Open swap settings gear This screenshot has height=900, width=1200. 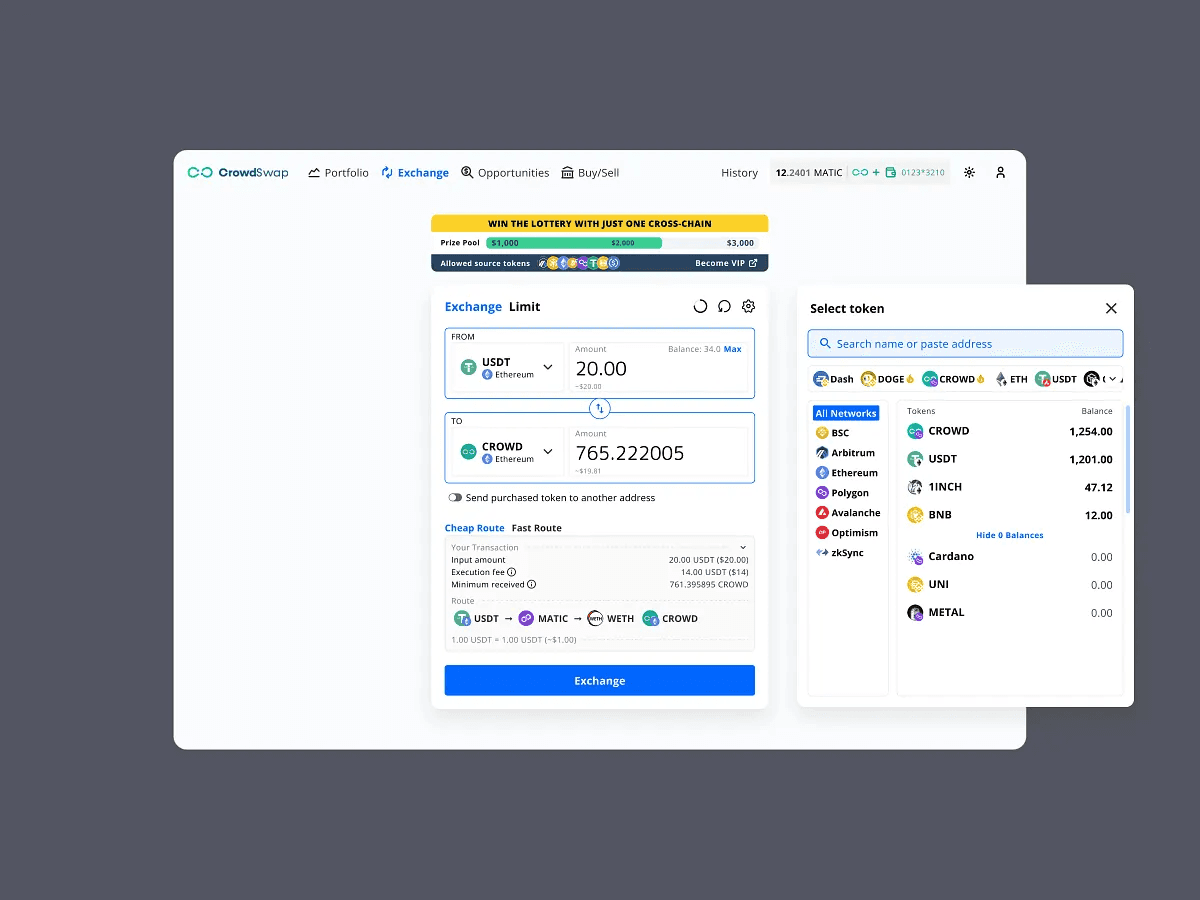[x=748, y=307]
